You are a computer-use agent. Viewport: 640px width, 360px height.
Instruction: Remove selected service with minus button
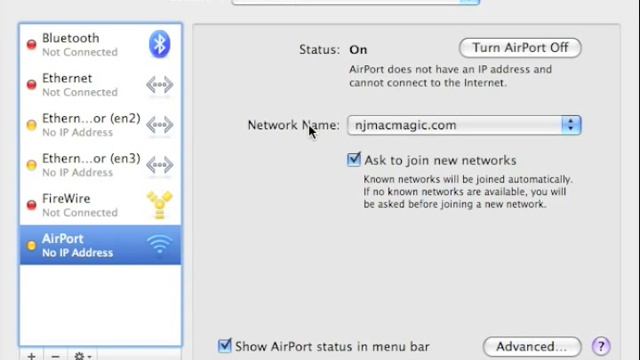56,355
